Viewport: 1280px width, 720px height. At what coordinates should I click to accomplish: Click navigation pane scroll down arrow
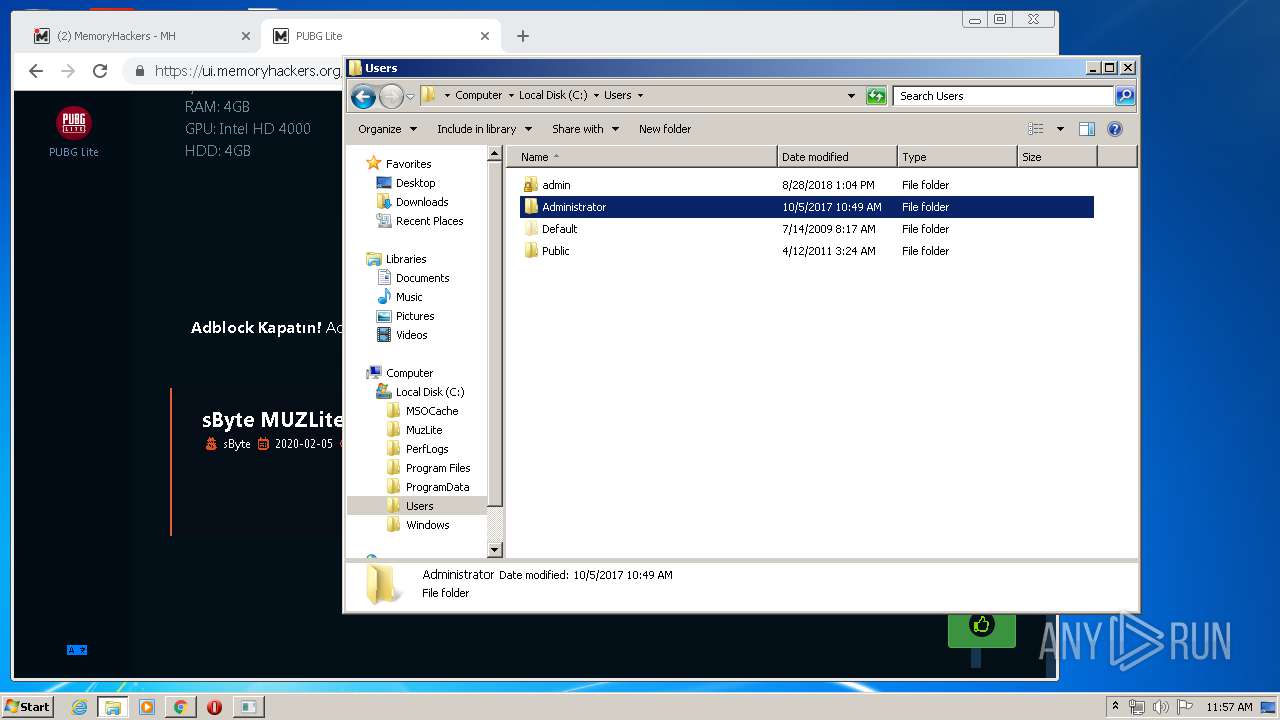494,550
